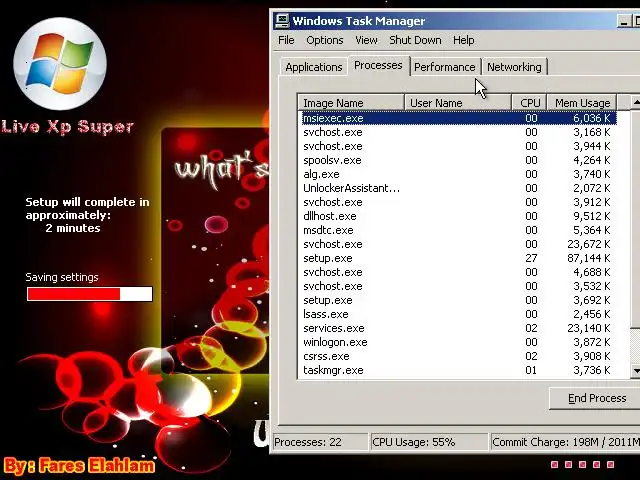Select the alg.exe process

point(459,174)
